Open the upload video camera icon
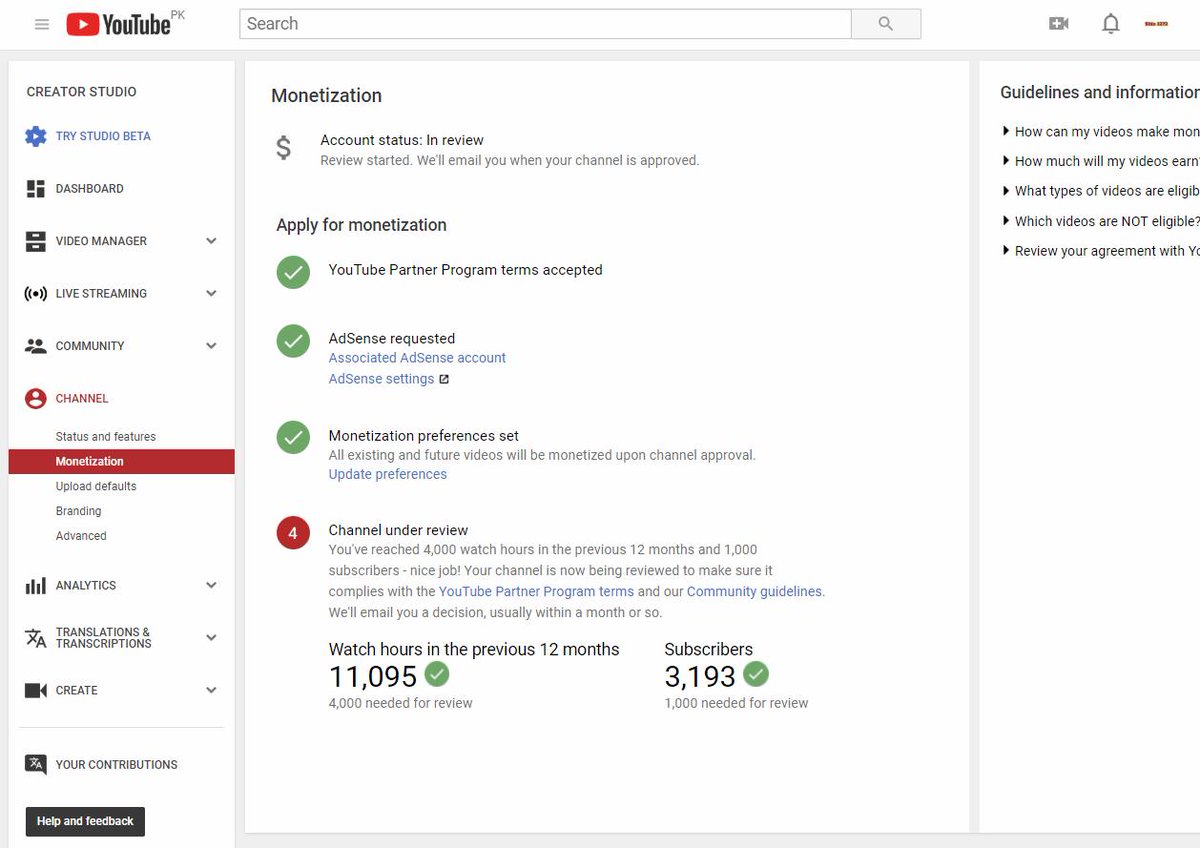The height and width of the screenshot is (848, 1200). [1059, 24]
